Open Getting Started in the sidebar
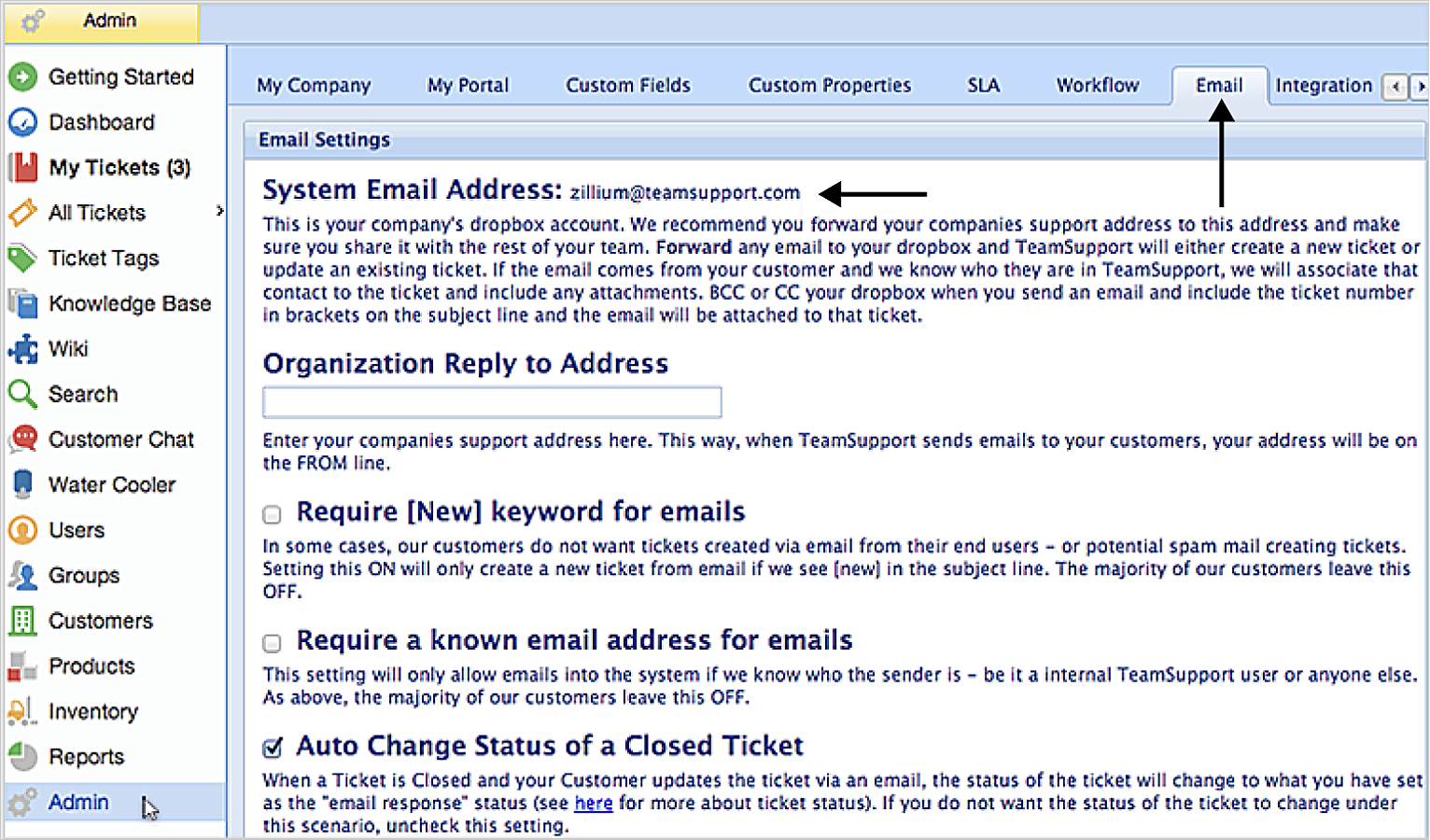The image size is (1430, 840). 121,77
